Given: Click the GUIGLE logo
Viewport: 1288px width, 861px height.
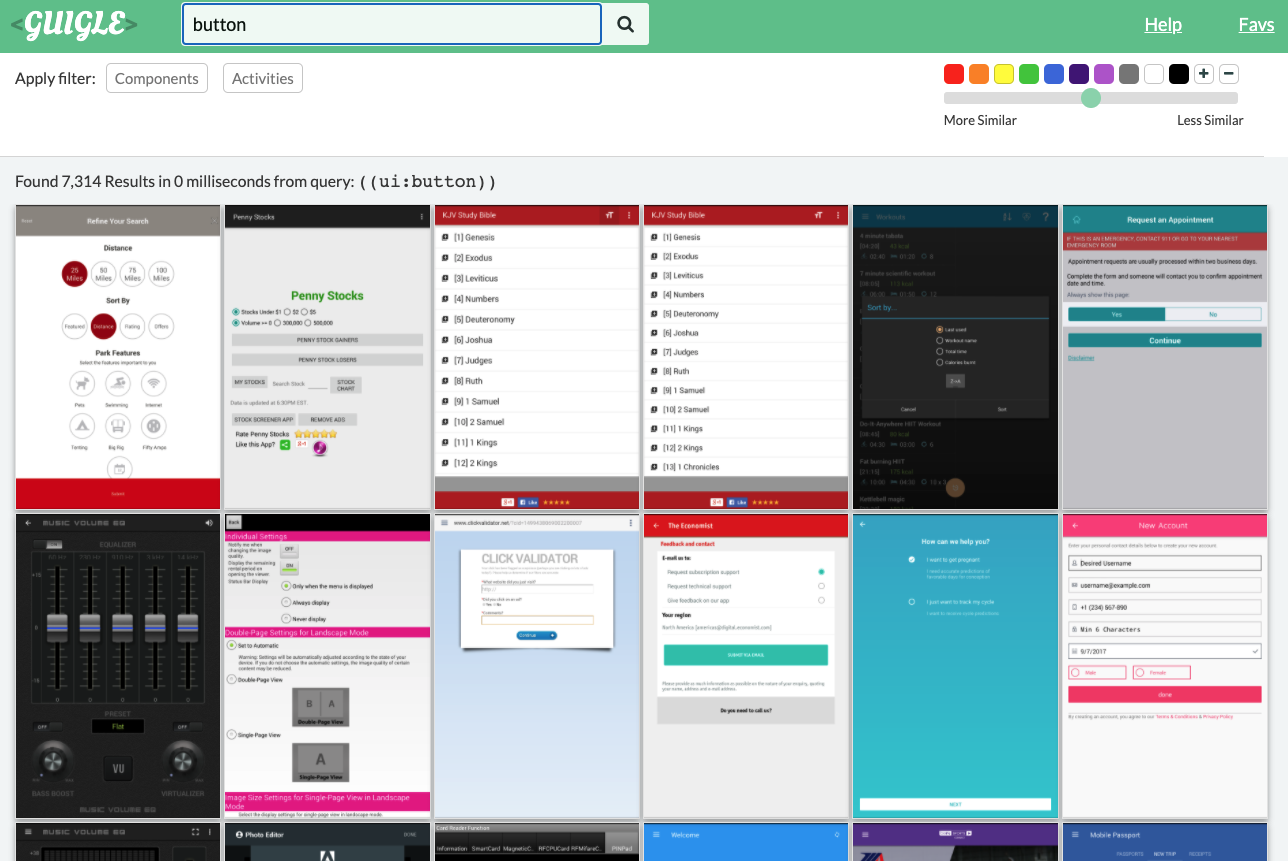Looking at the screenshot, I should [x=75, y=25].
